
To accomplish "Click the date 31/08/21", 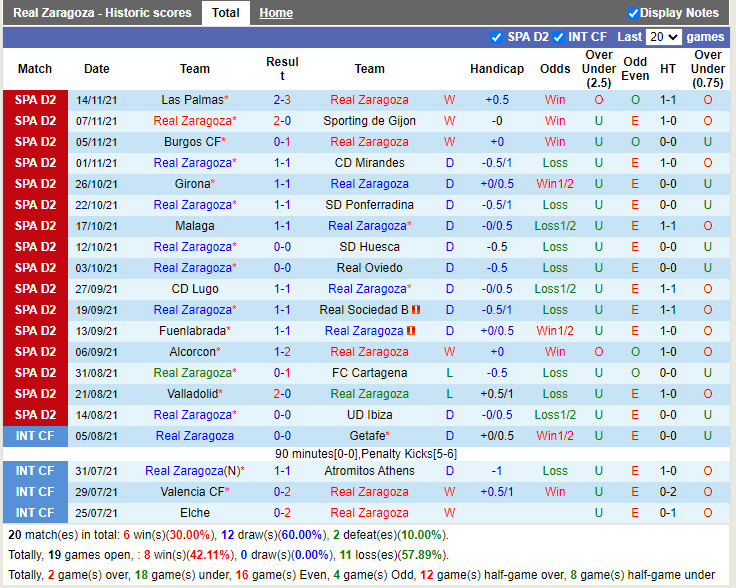I will (96, 373).
